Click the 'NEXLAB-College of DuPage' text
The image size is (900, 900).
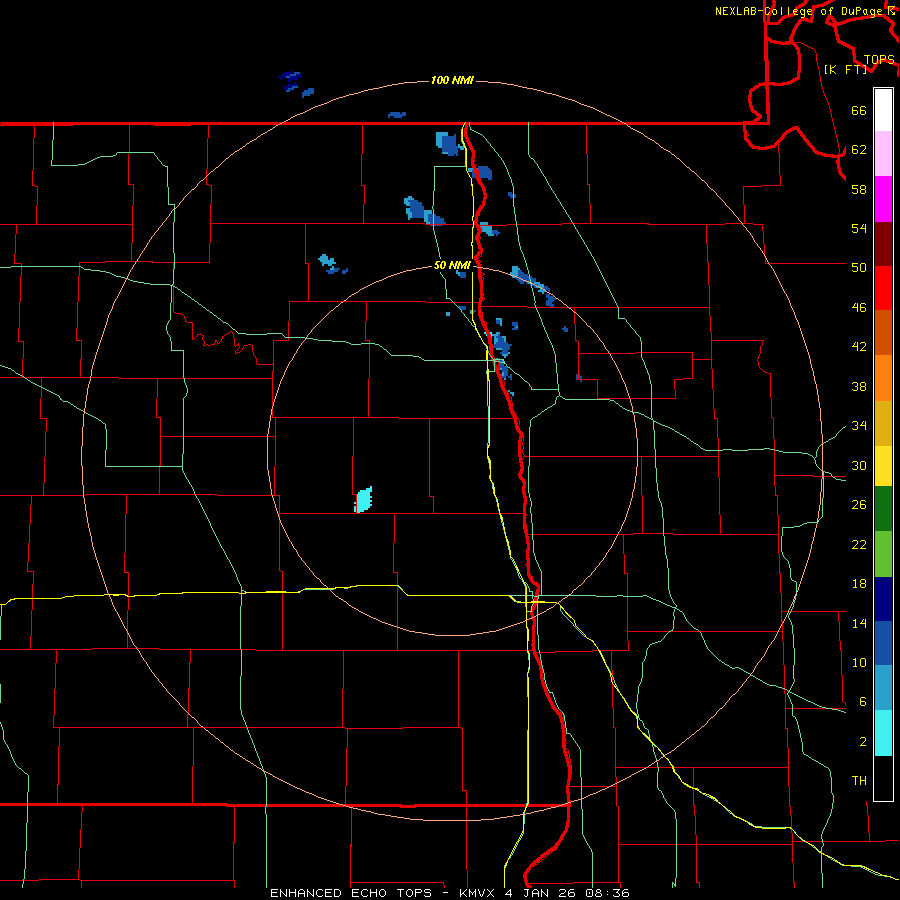pos(799,11)
